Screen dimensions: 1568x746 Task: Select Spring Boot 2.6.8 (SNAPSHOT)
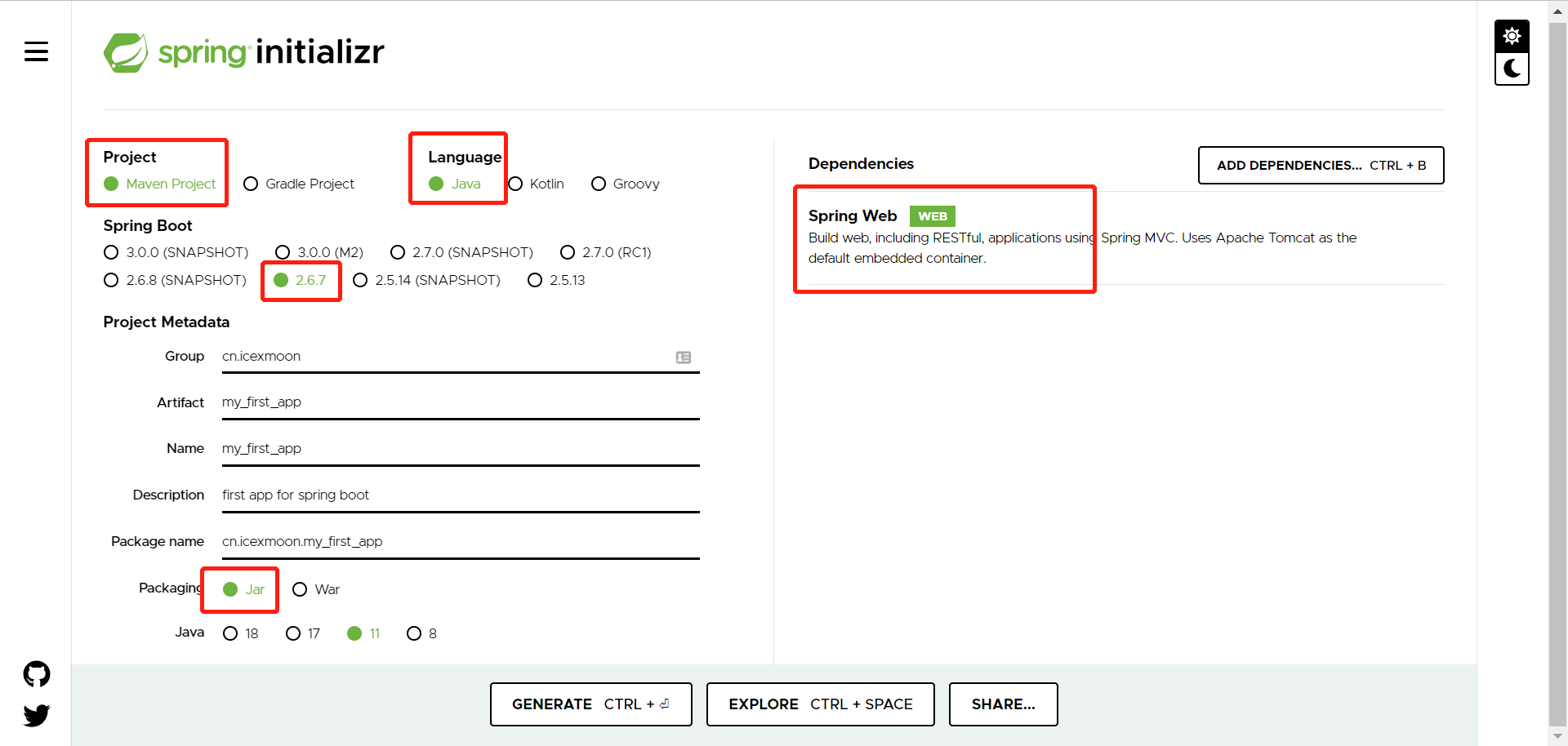pyautogui.click(x=176, y=280)
